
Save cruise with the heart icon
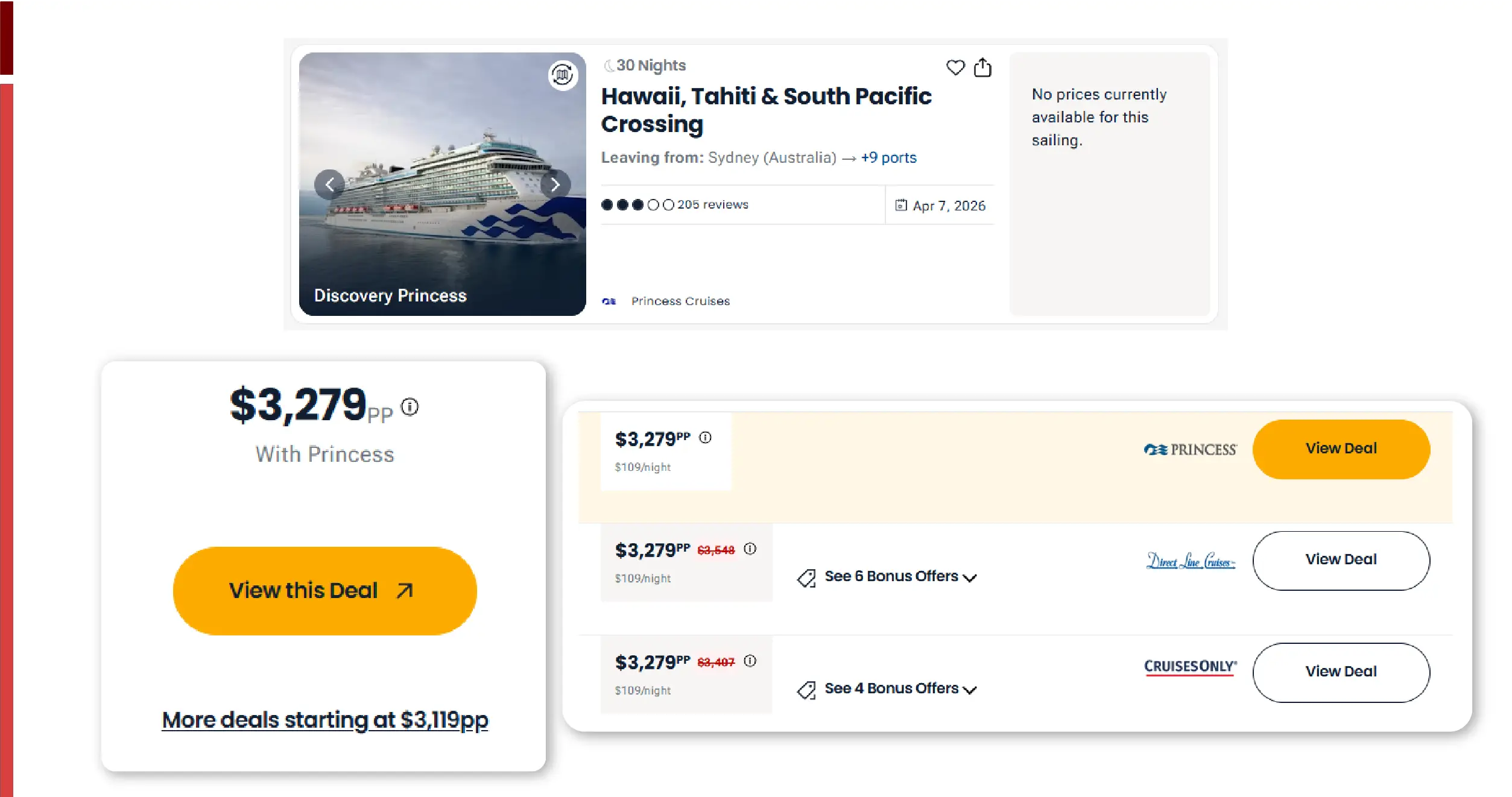pyautogui.click(x=955, y=68)
